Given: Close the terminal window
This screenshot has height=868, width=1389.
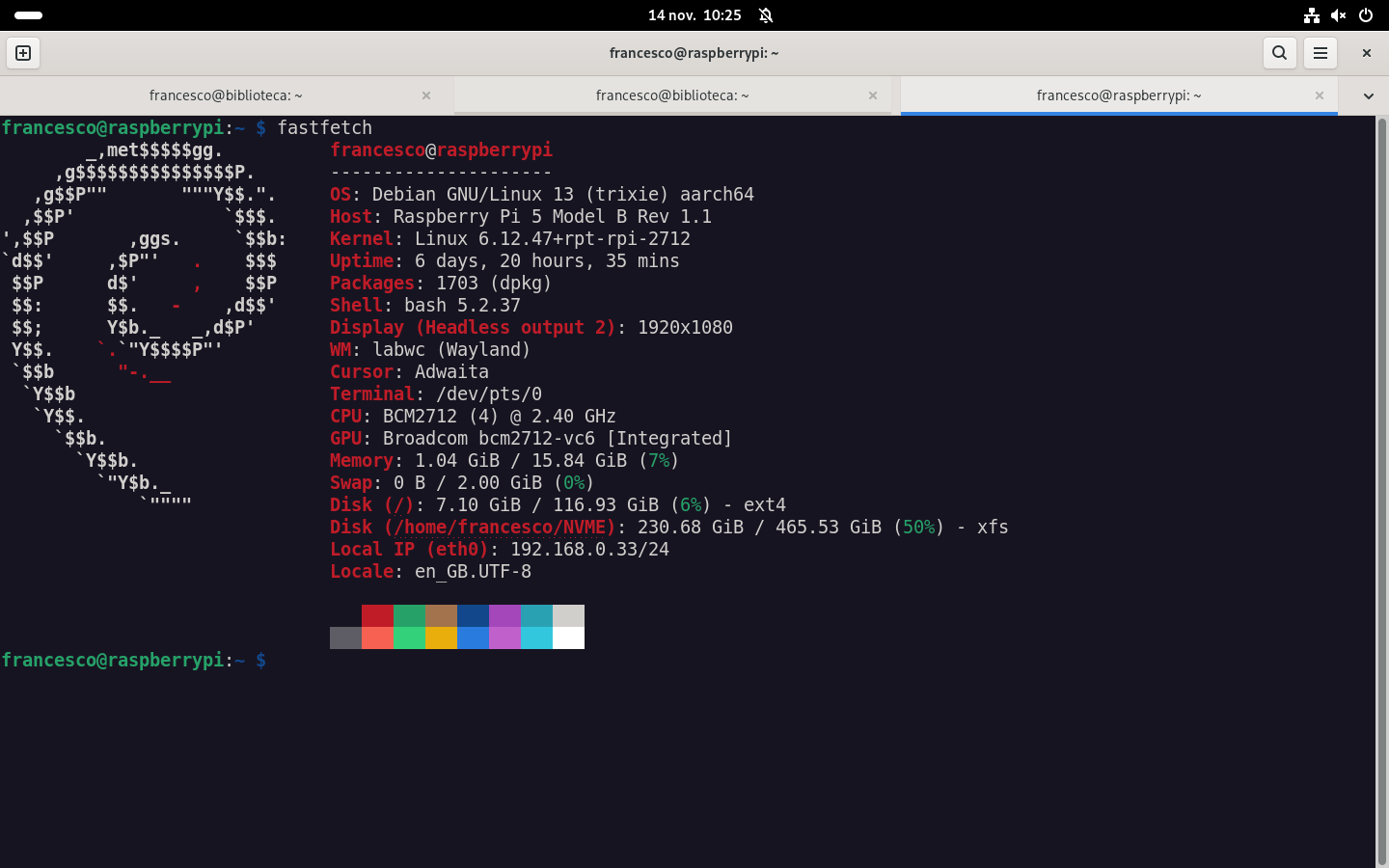Looking at the screenshot, I should (1366, 53).
